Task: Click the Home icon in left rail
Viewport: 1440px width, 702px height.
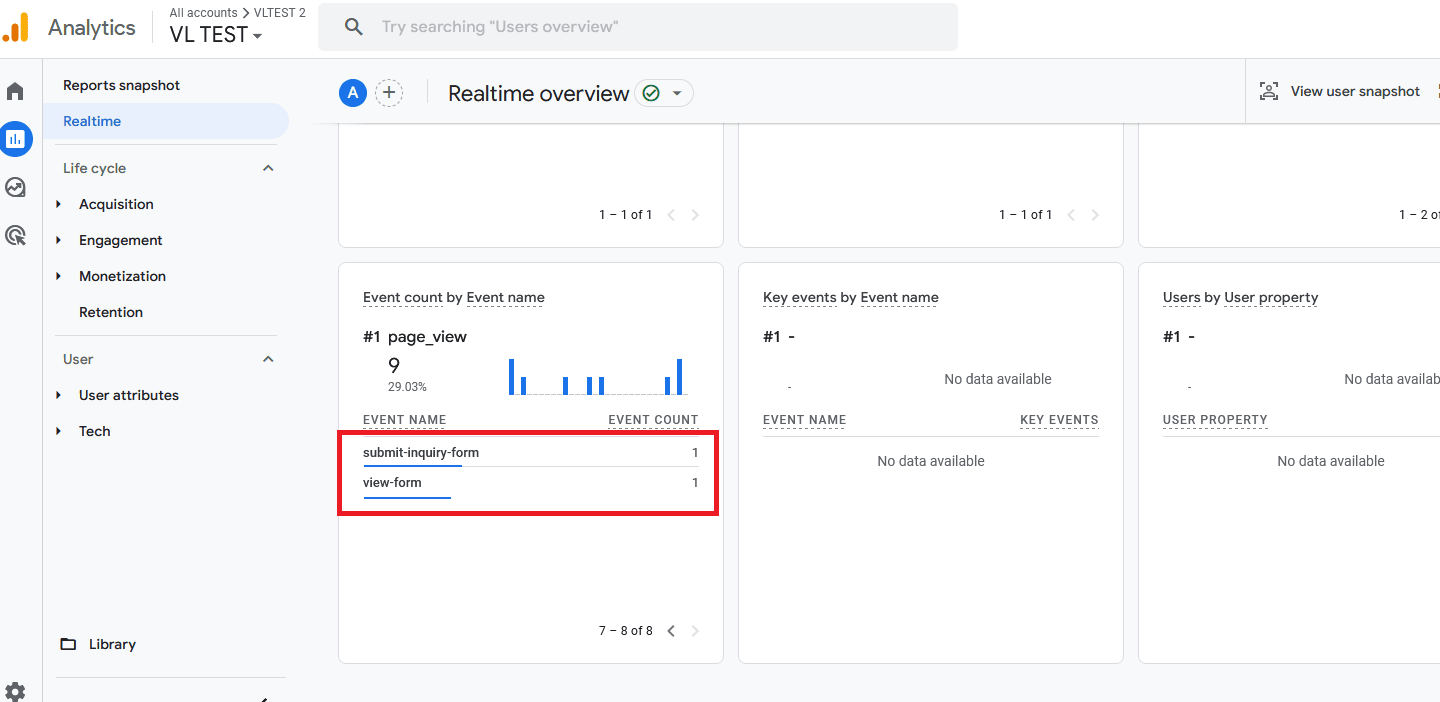Action: point(15,92)
